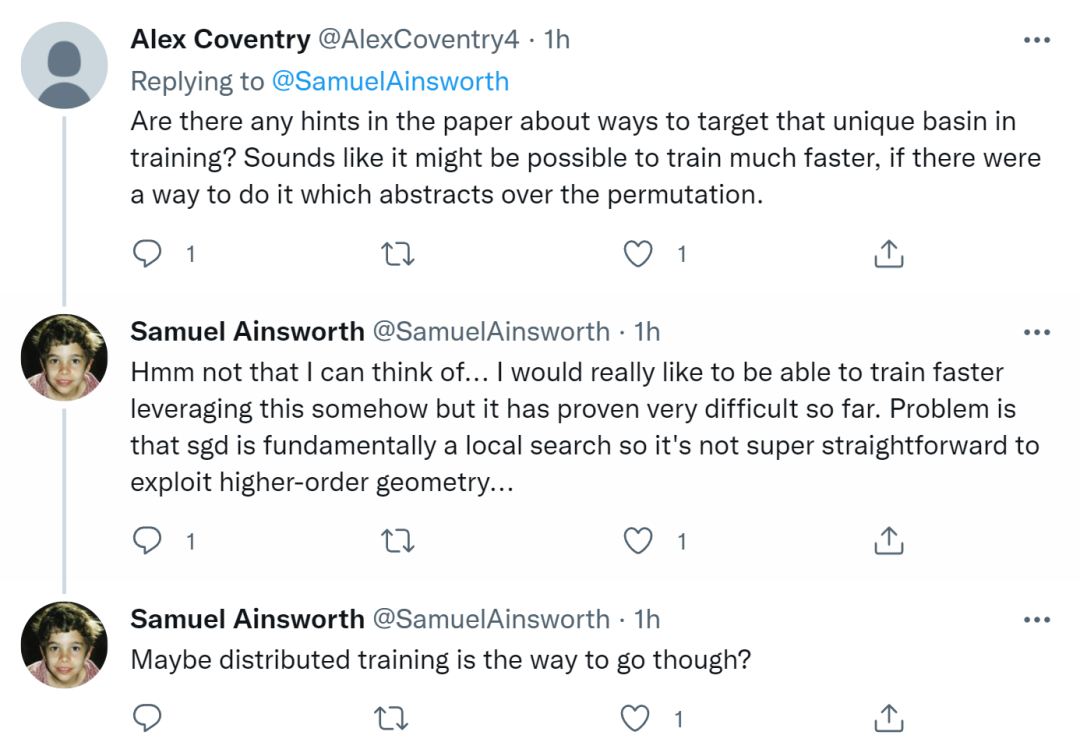1080x753 pixels.
Task: Click Samuel Ainsworth's avatar on sgd tweet
Action: point(64,357)
